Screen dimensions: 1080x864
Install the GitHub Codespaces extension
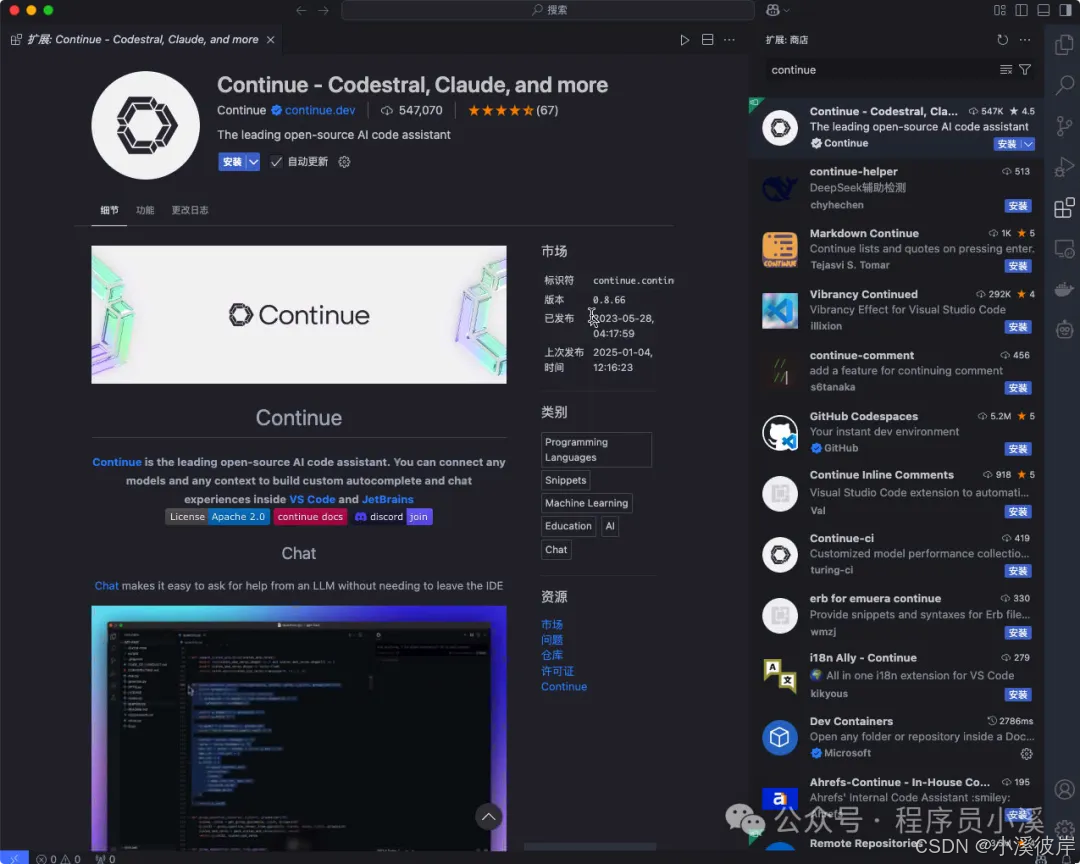[x=1018, y=449]
